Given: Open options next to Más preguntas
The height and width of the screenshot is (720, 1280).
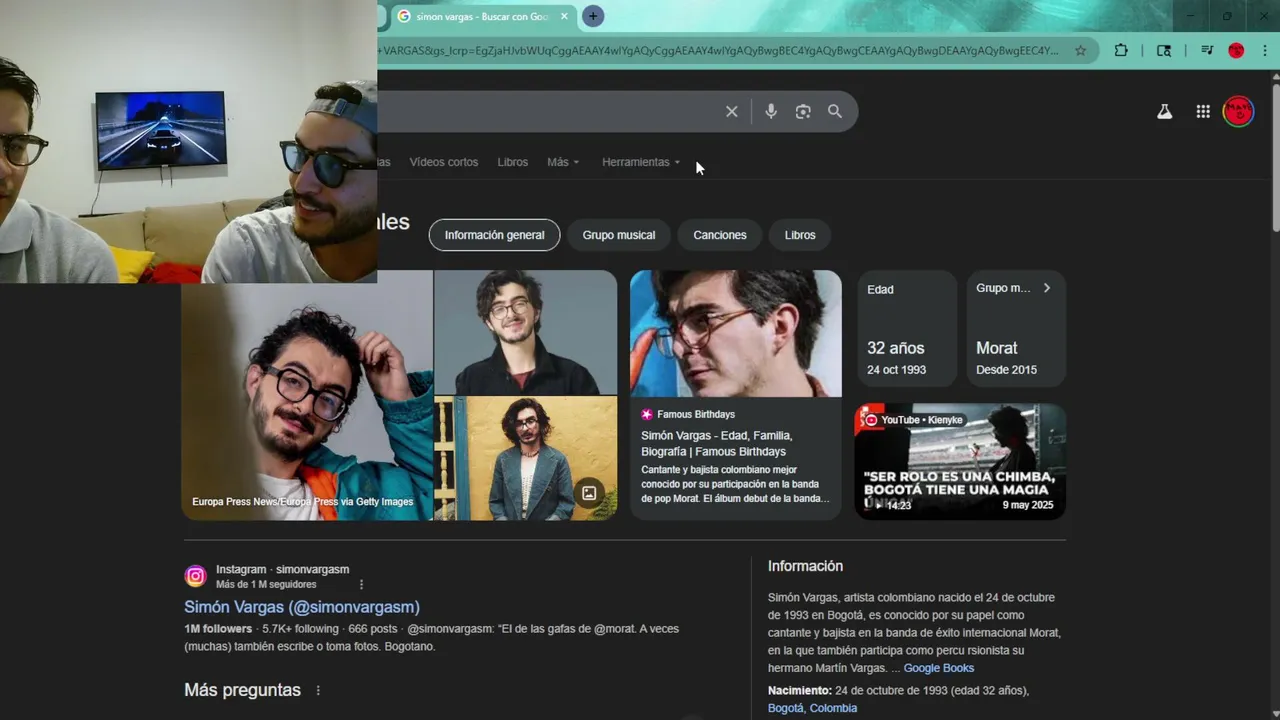Looking at the screenshot, I should pos(319,690).
